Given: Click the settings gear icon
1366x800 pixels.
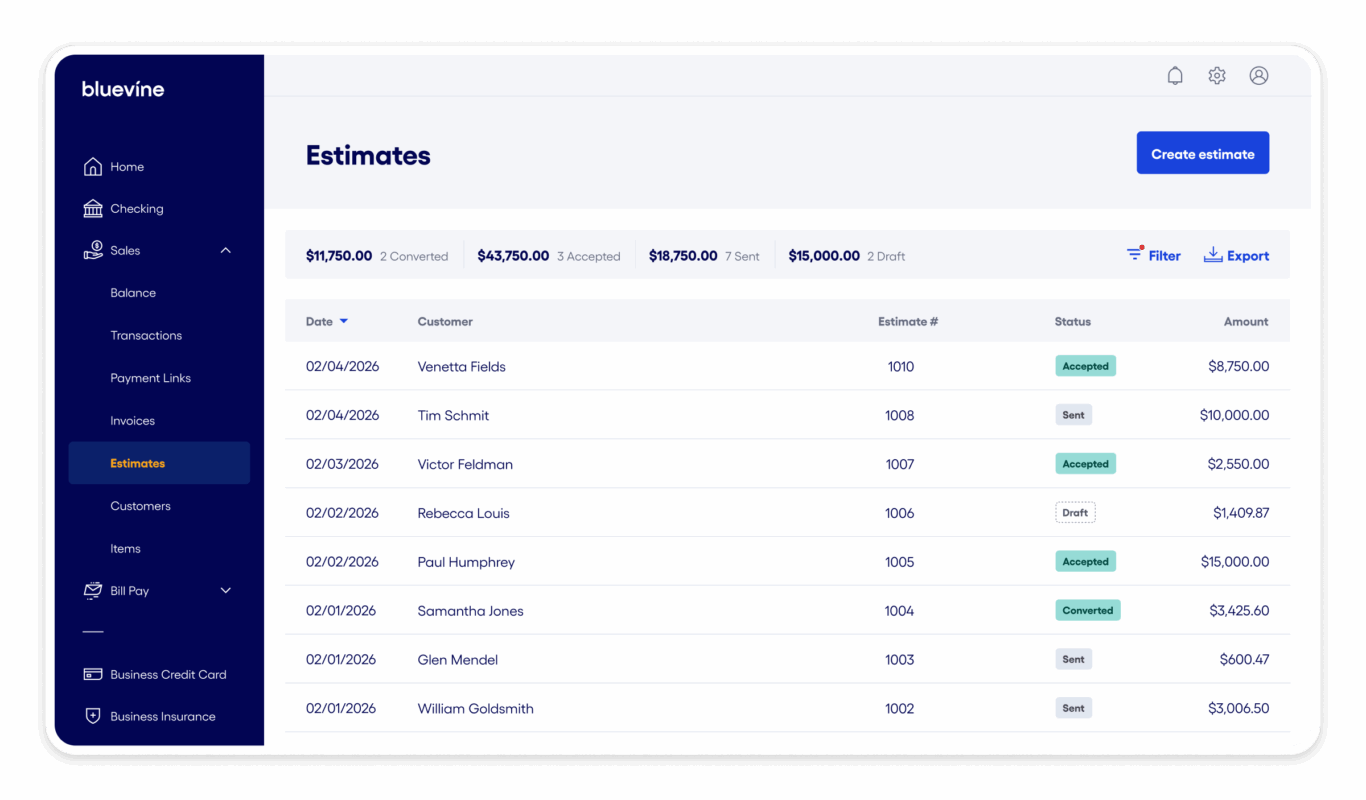Looking at the screenshot, I should tap(1217, 75).
